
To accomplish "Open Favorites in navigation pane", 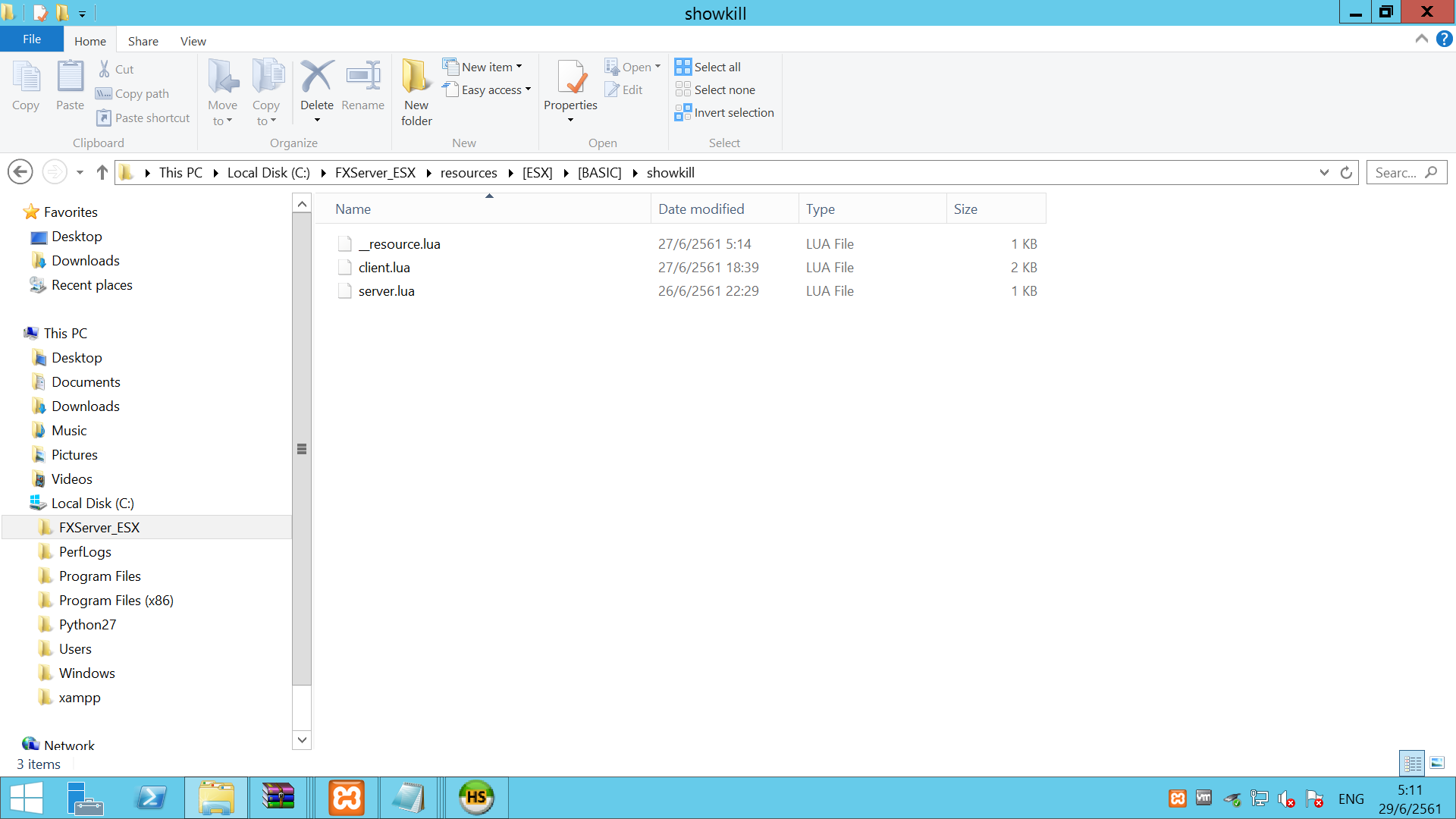I will point(71,212).
